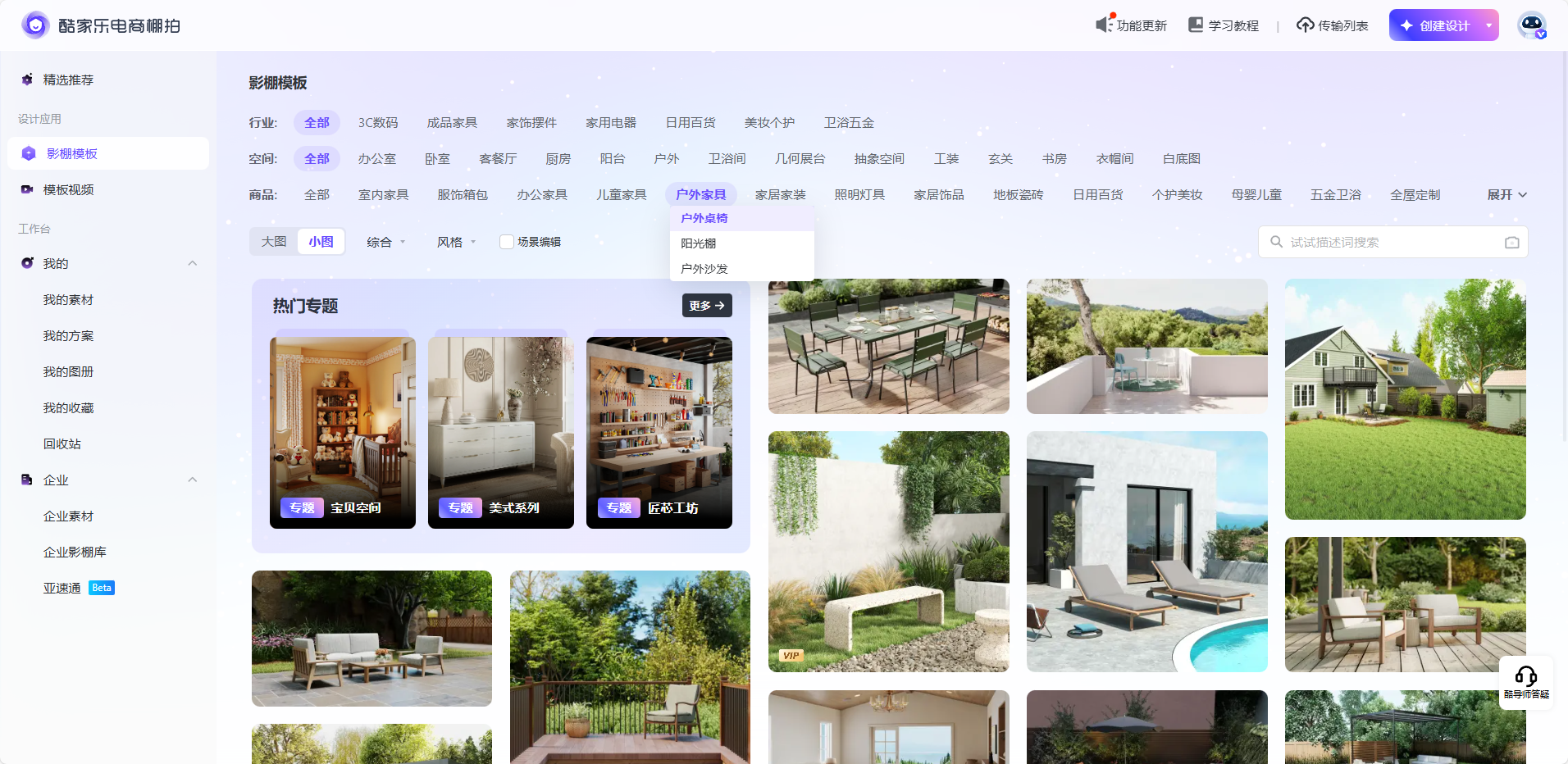Click the 酷家乐电商棚拍 logo icon

[x=35, y=25]
